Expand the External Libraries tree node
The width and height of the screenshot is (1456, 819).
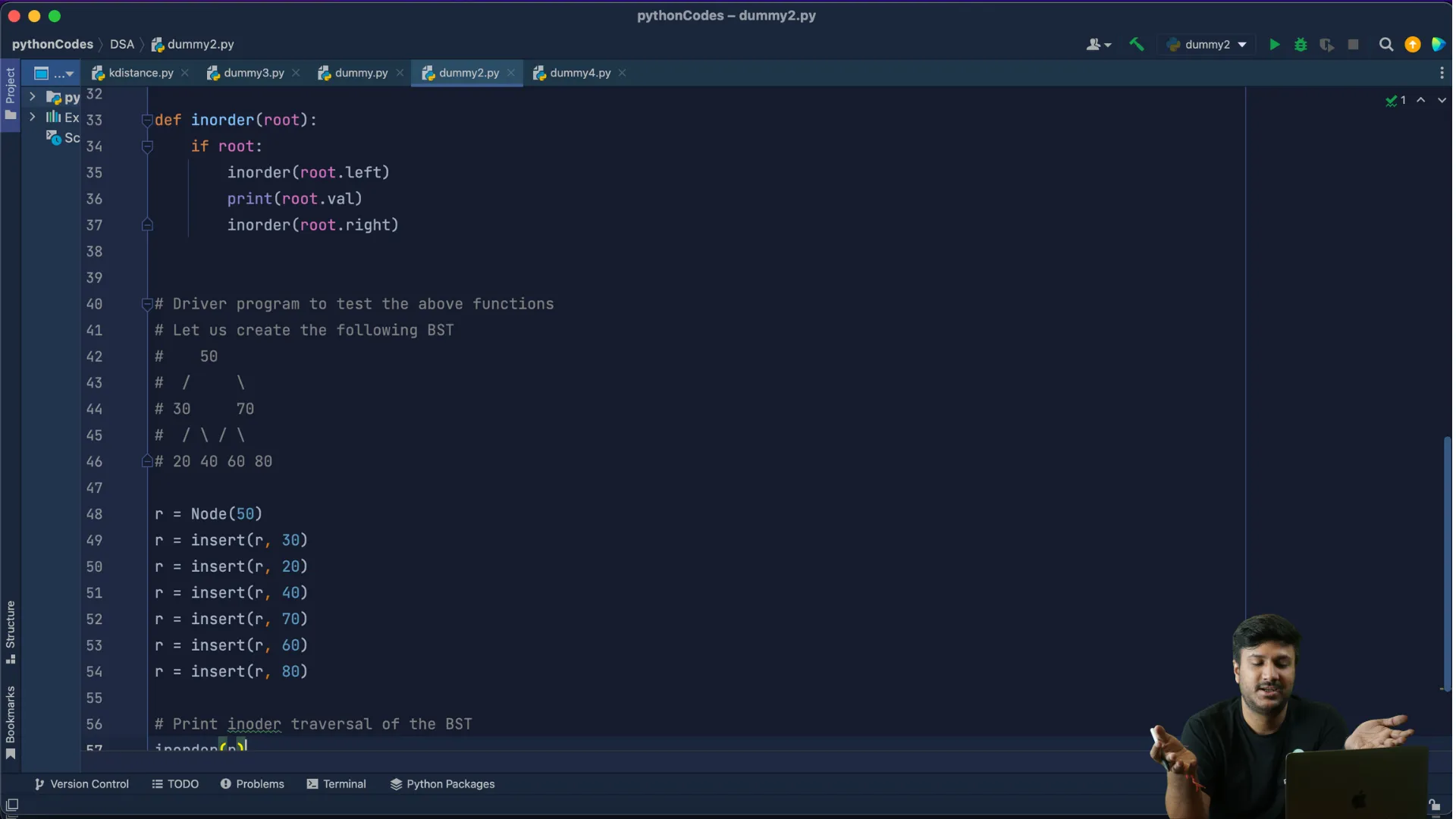point(33,117)
